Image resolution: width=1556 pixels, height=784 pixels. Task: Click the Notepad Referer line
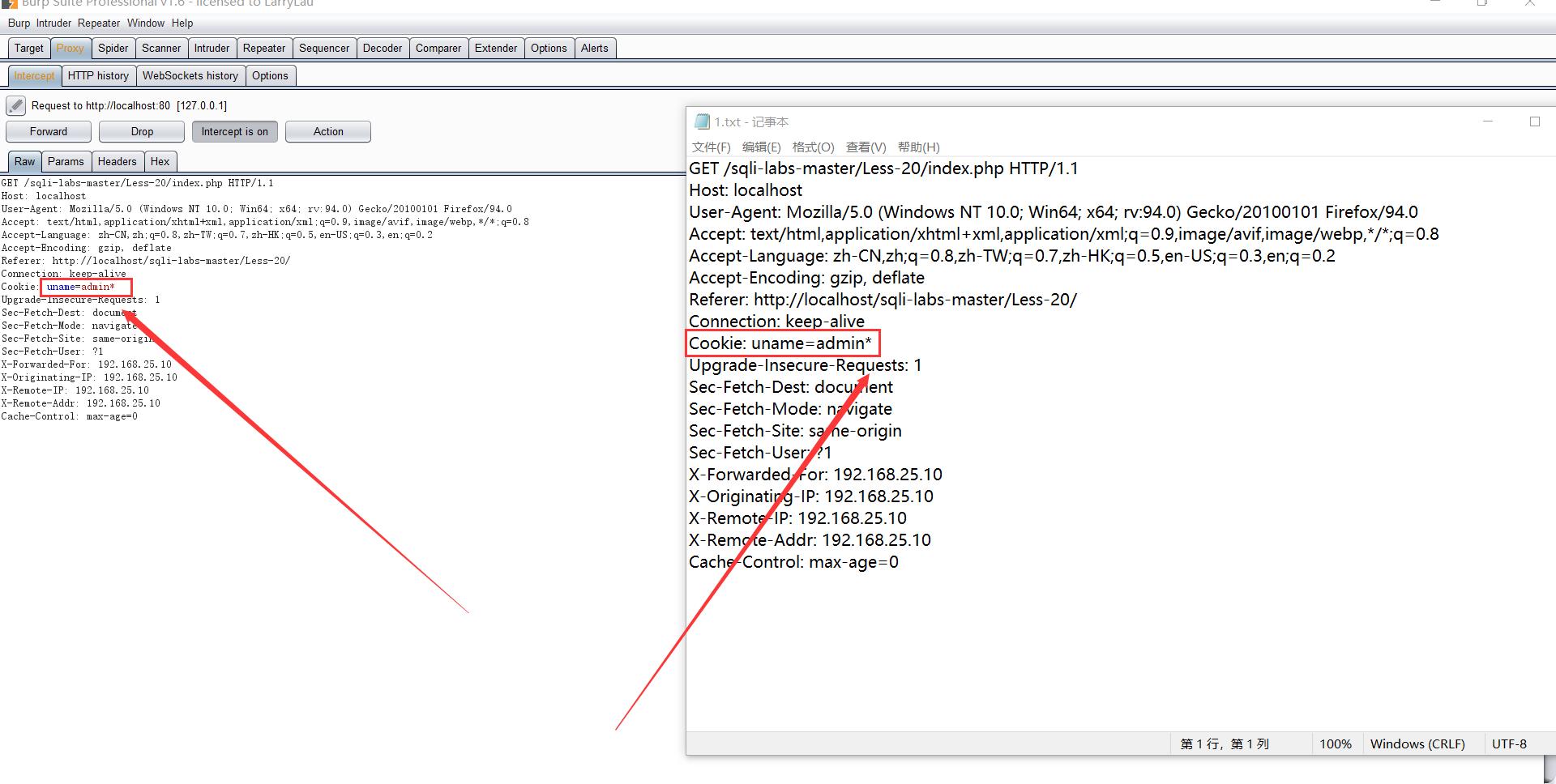[x=883, y=300]
